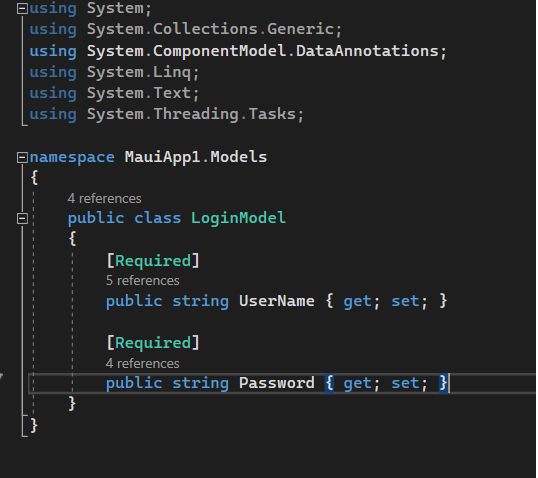Collapse the MauiApp1.Models namespace region
The height and width of the screenshot is (478, 538).
[22, 158]
